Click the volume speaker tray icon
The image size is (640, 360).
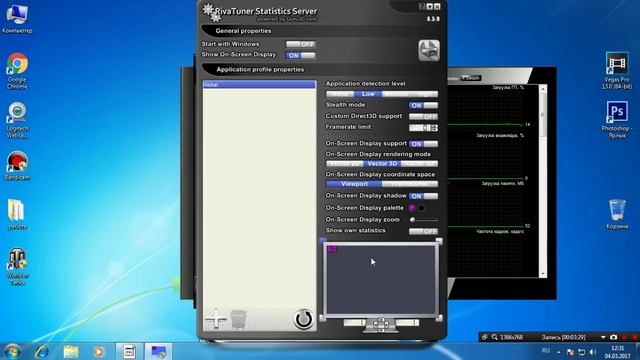(x=593, y=352)
